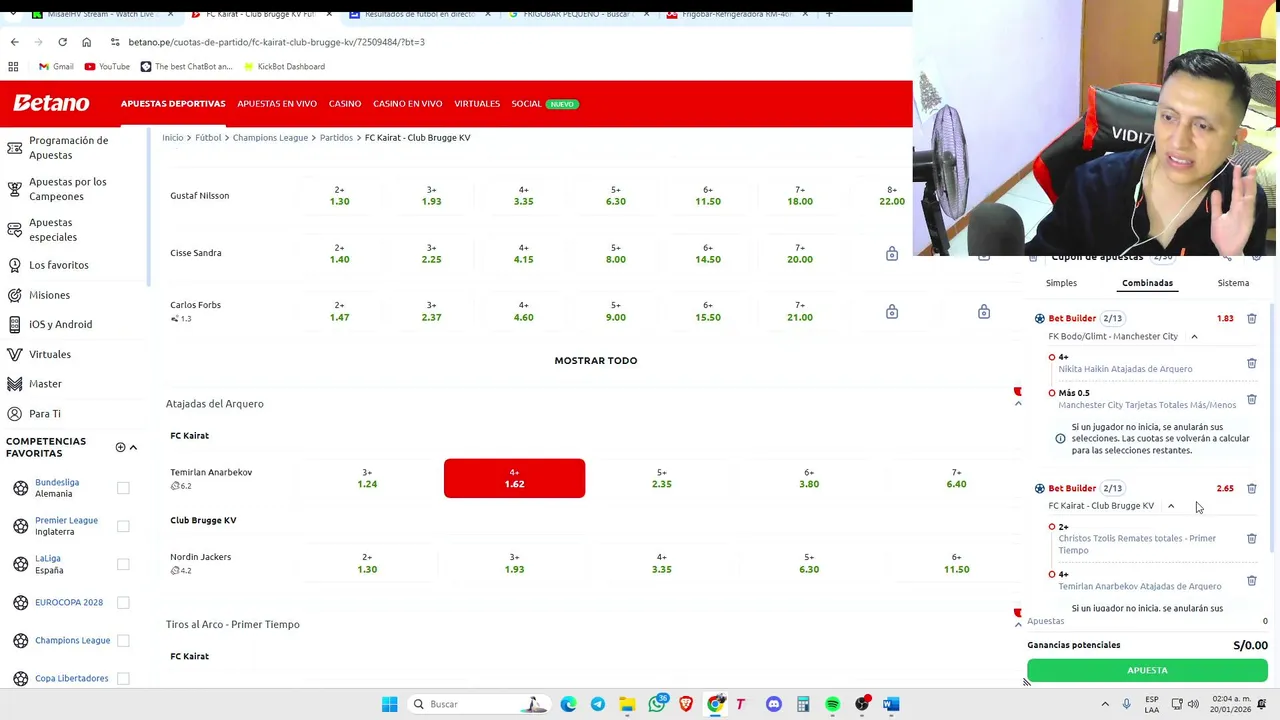The width and height of the screenshot is (1280, 720).
Task: Remove Manchester City Tarjetas Totales selection
Action: point(1251,399)
